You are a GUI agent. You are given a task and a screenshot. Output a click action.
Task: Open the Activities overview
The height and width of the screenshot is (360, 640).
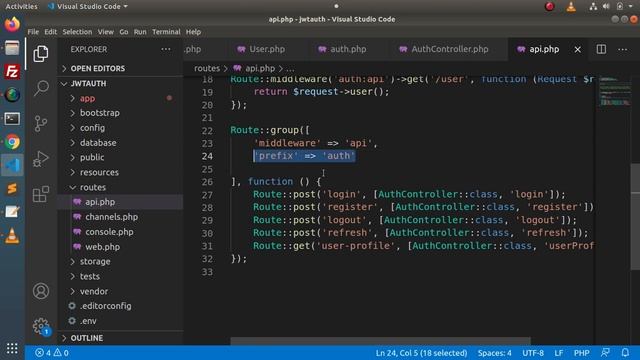point(21,7)
